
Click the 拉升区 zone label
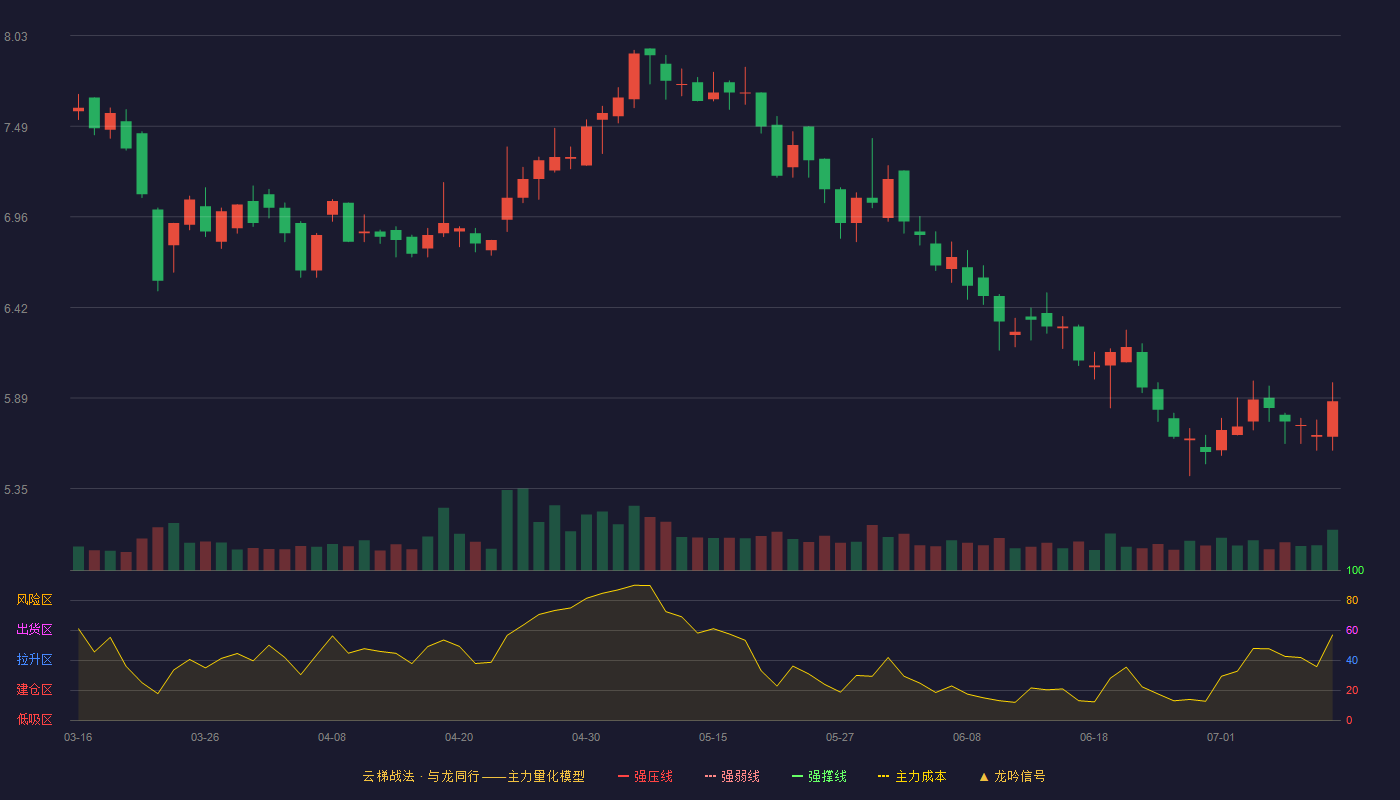click(34, 660)
